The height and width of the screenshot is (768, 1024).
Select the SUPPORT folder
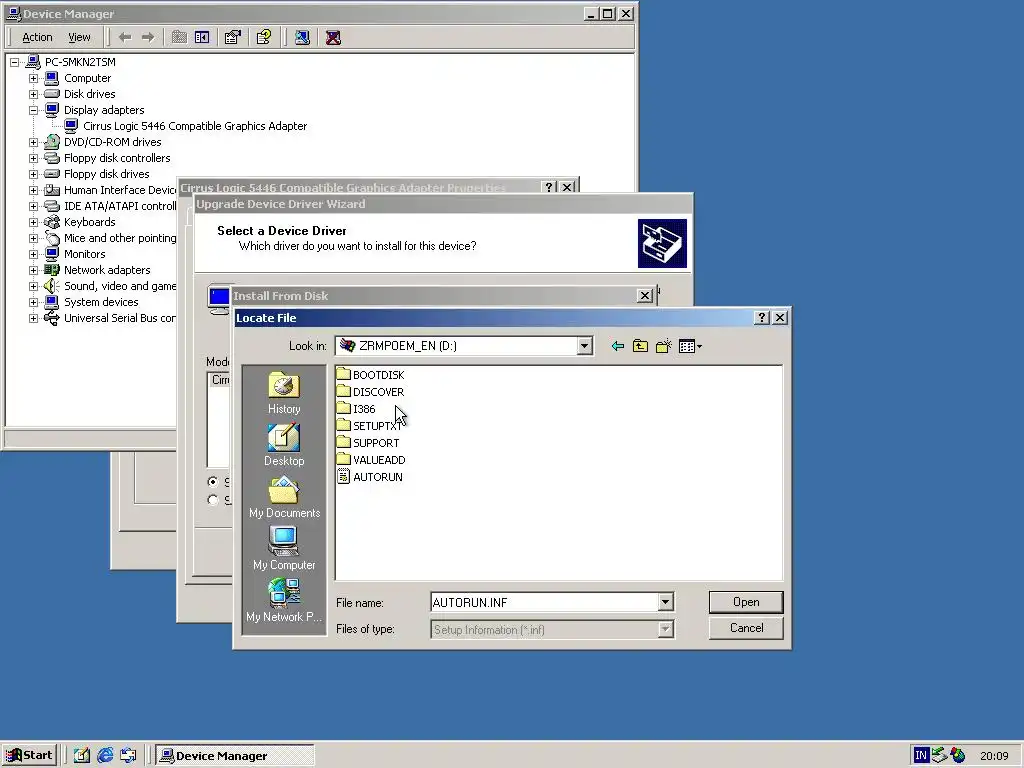tap(368, 443)
